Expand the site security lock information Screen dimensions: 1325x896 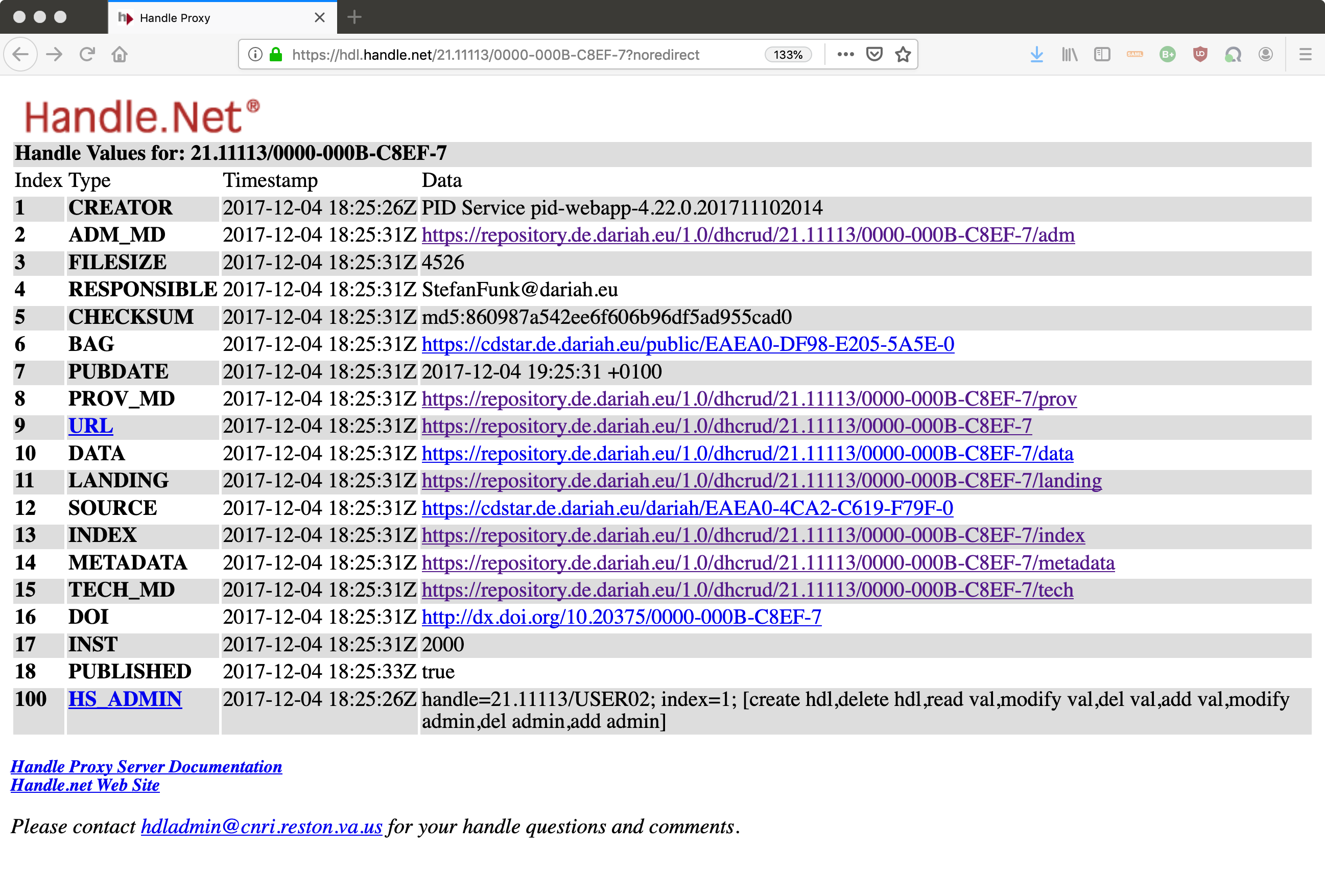276,54
